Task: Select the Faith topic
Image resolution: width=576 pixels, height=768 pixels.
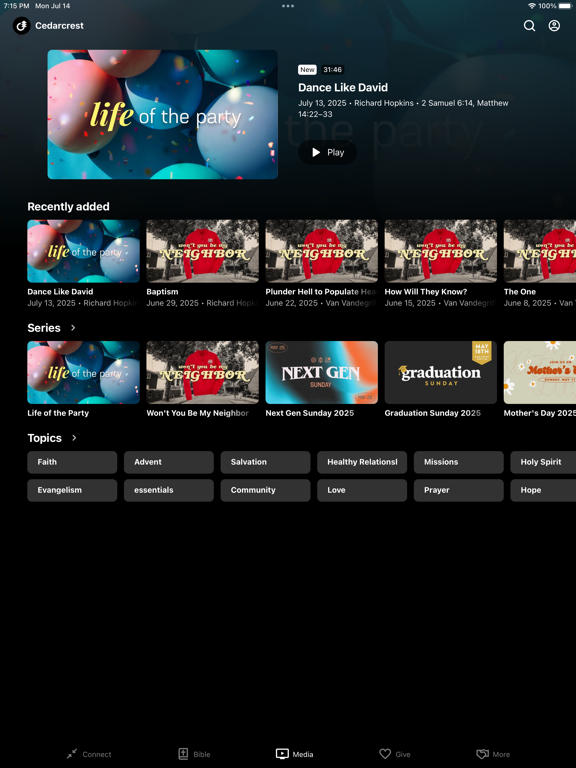Action: pyautogui.click(x=72, y=462)
